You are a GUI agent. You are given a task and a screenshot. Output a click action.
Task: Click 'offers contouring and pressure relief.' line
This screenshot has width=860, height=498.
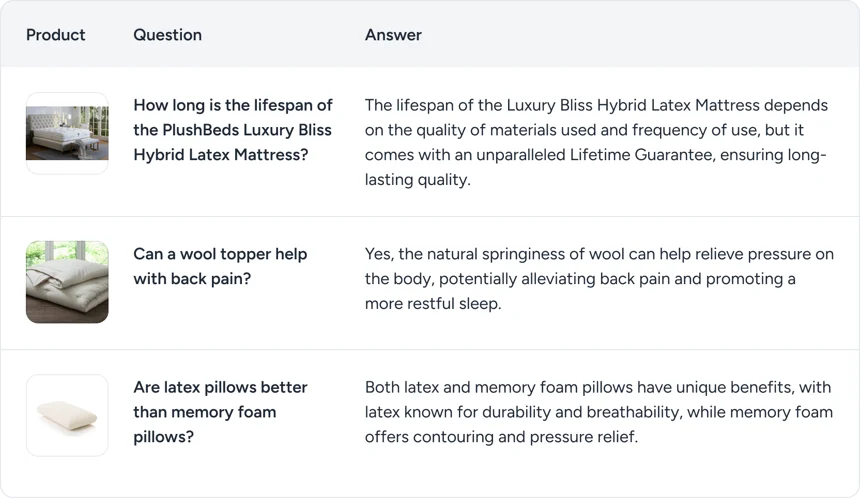click(501, 437)
